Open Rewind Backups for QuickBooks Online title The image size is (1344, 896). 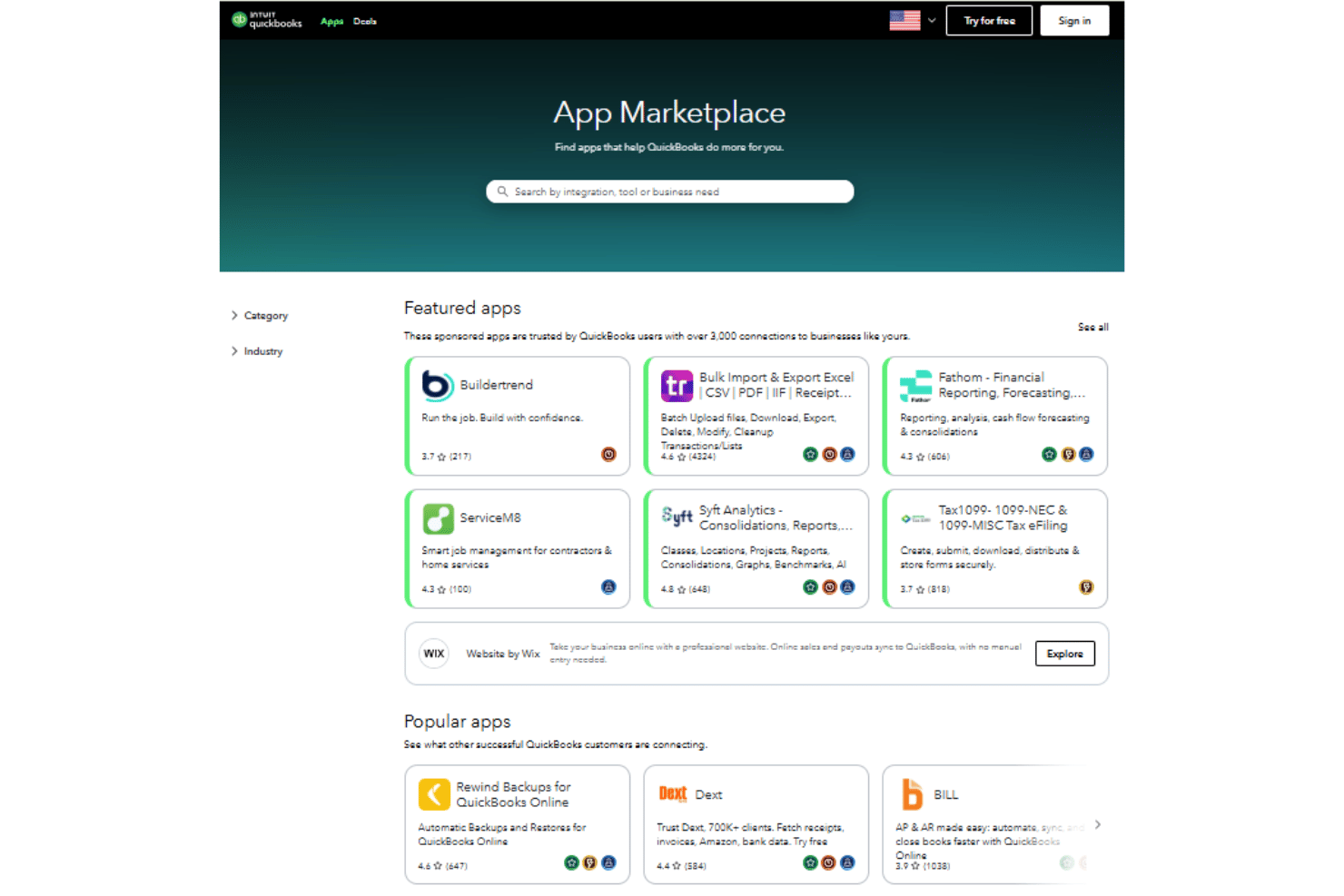tap(513, 794)
